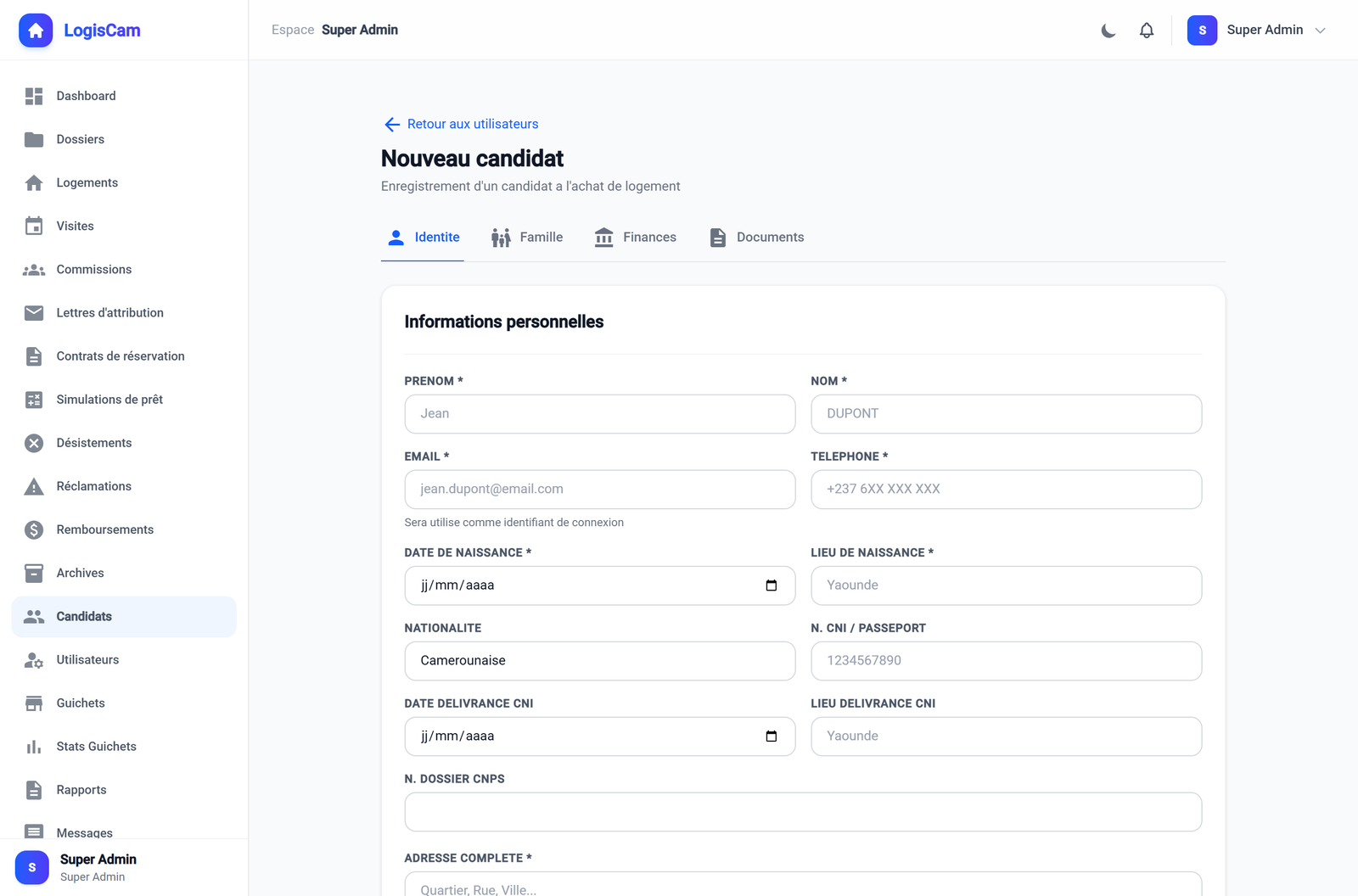Open Désistements cancel icon in sidebar
This screenshot has height=896, width=1358.
[x=34, y=443]
